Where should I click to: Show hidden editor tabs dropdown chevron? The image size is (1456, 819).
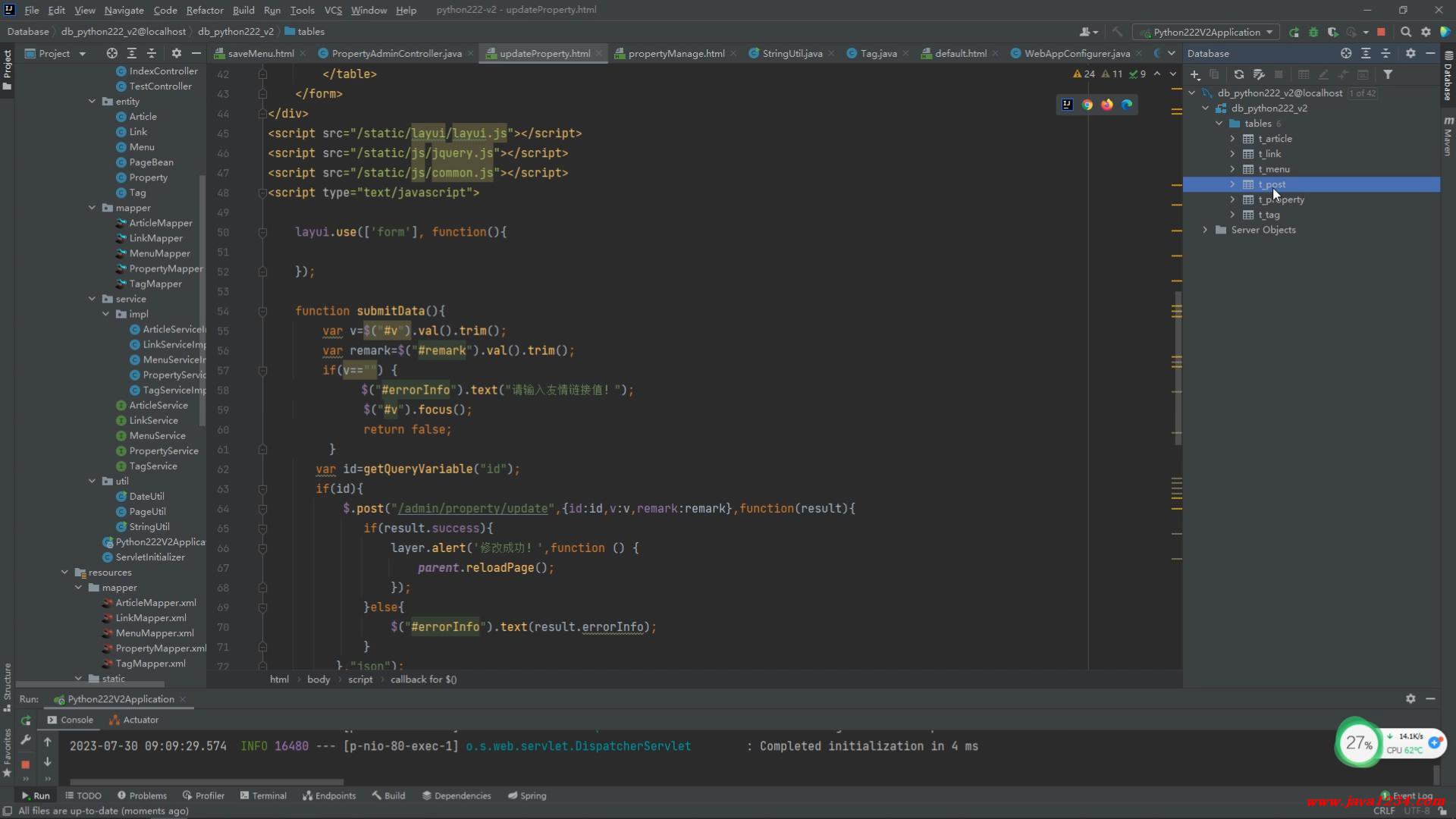(1172, 53)
